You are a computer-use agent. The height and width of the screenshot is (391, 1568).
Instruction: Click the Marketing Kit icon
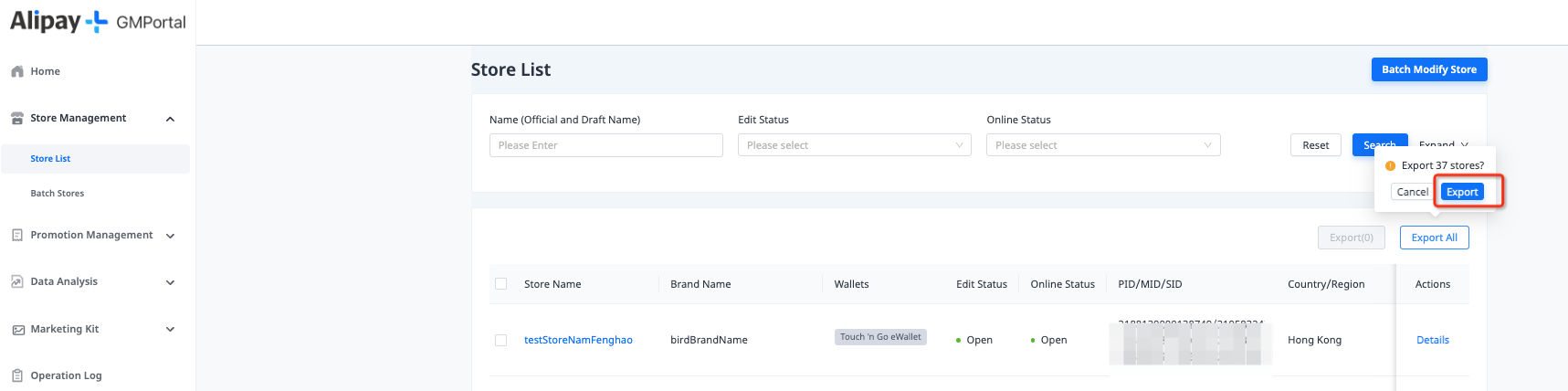(x=17, y=330)
